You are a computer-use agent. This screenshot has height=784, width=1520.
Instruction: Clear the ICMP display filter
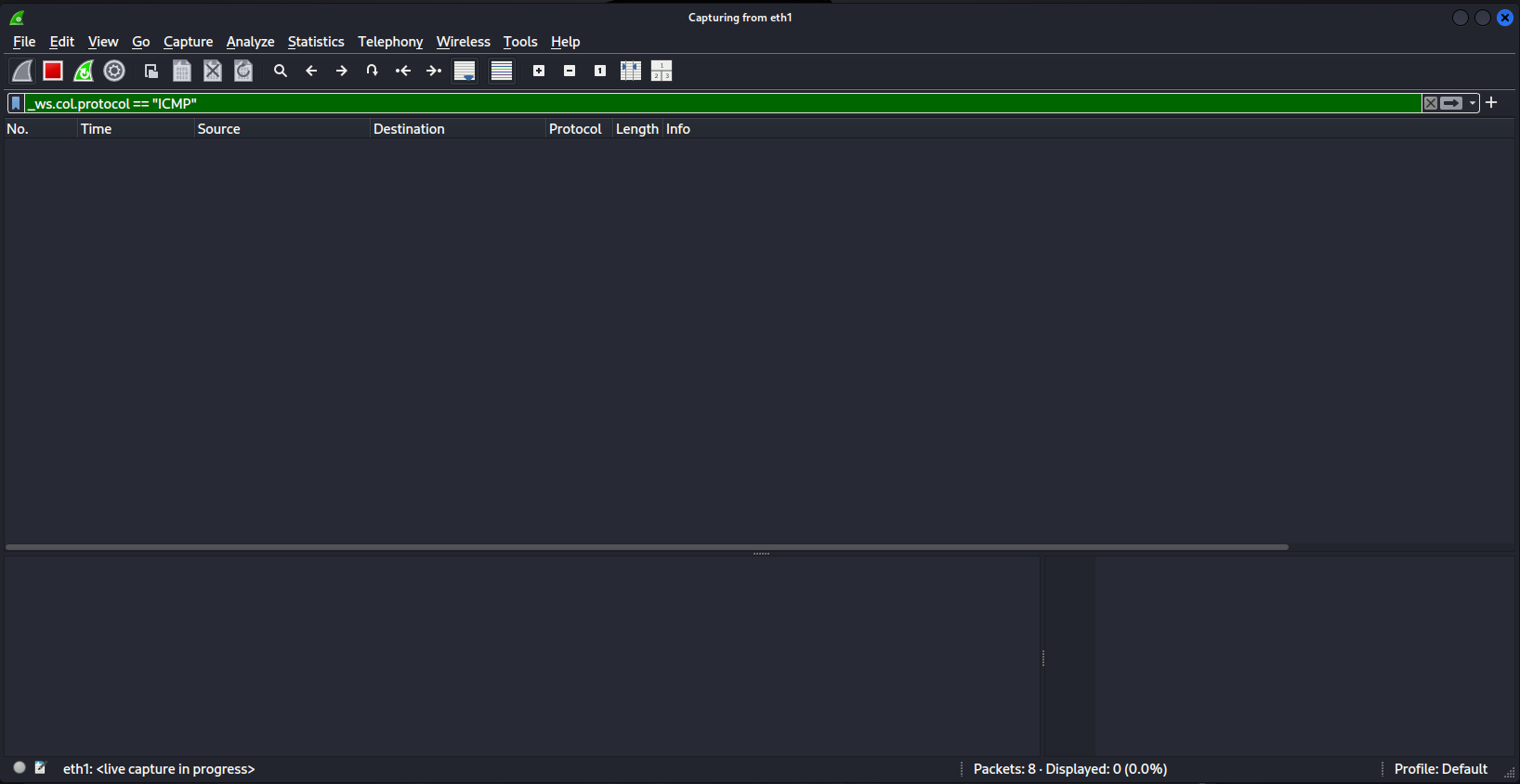[1431, 103]
